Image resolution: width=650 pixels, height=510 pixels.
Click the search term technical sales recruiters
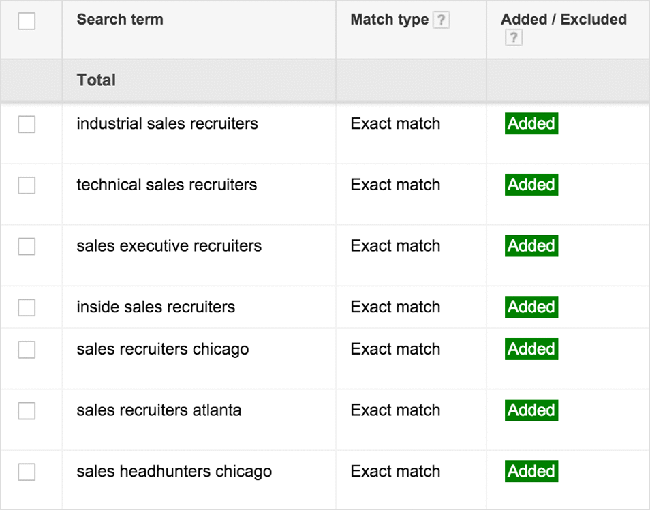(x=167, y=185)
